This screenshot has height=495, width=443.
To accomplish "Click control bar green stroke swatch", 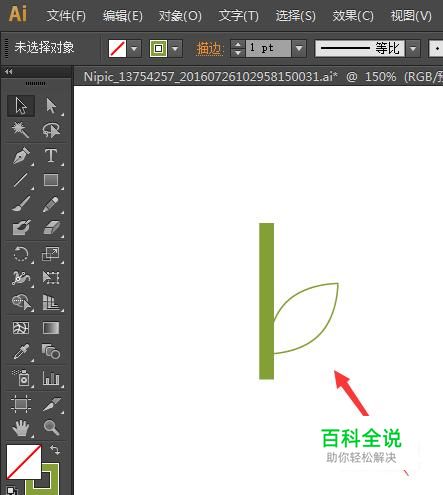I will 158,49.
